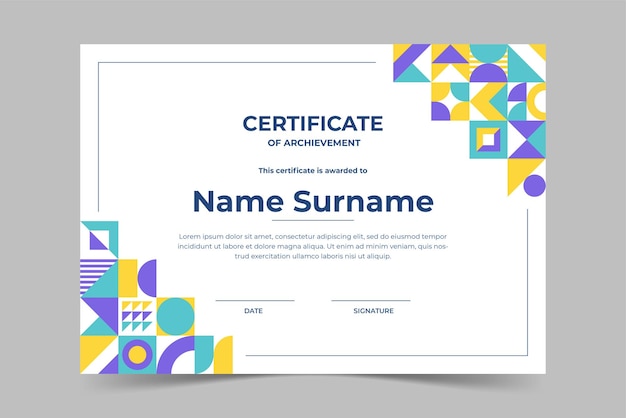Click the CERTIFICATE heading text
The height and width of the screenshot is (418, 626).
(313, 123)
